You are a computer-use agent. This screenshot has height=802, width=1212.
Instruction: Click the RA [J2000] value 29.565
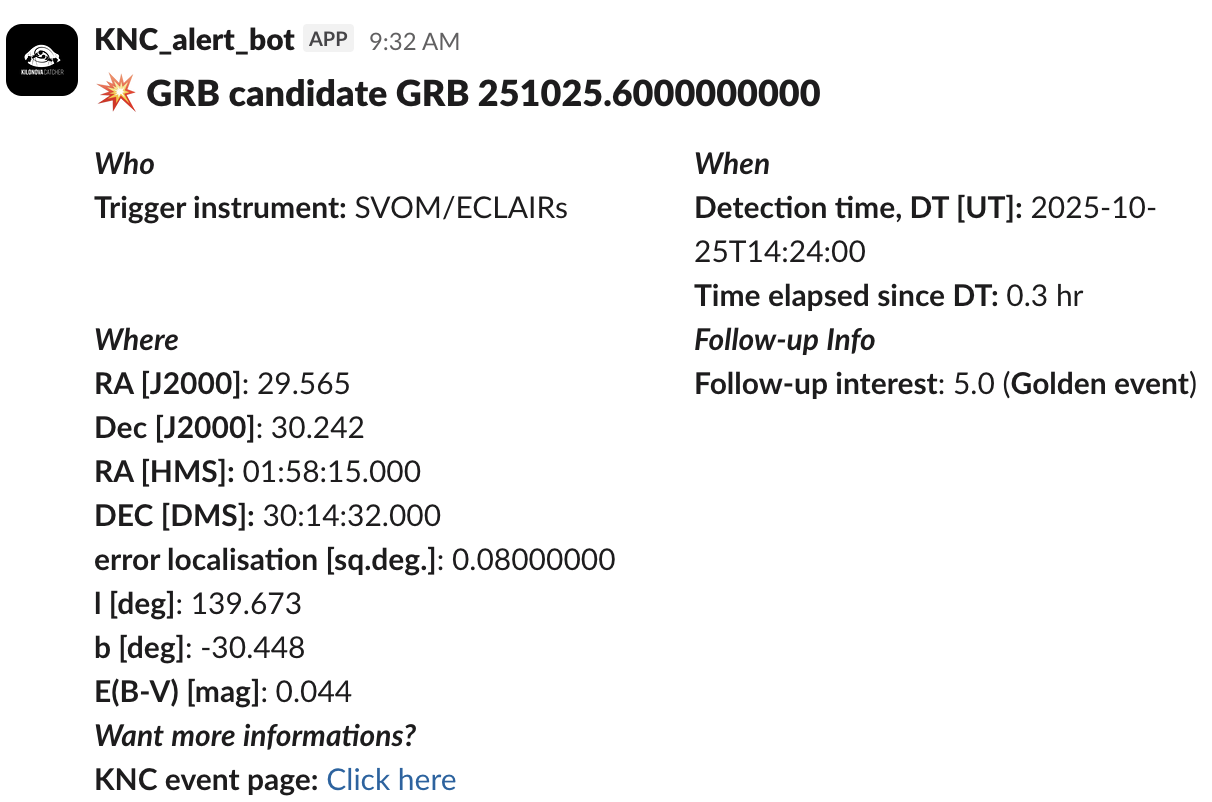[x=304, y=384]
